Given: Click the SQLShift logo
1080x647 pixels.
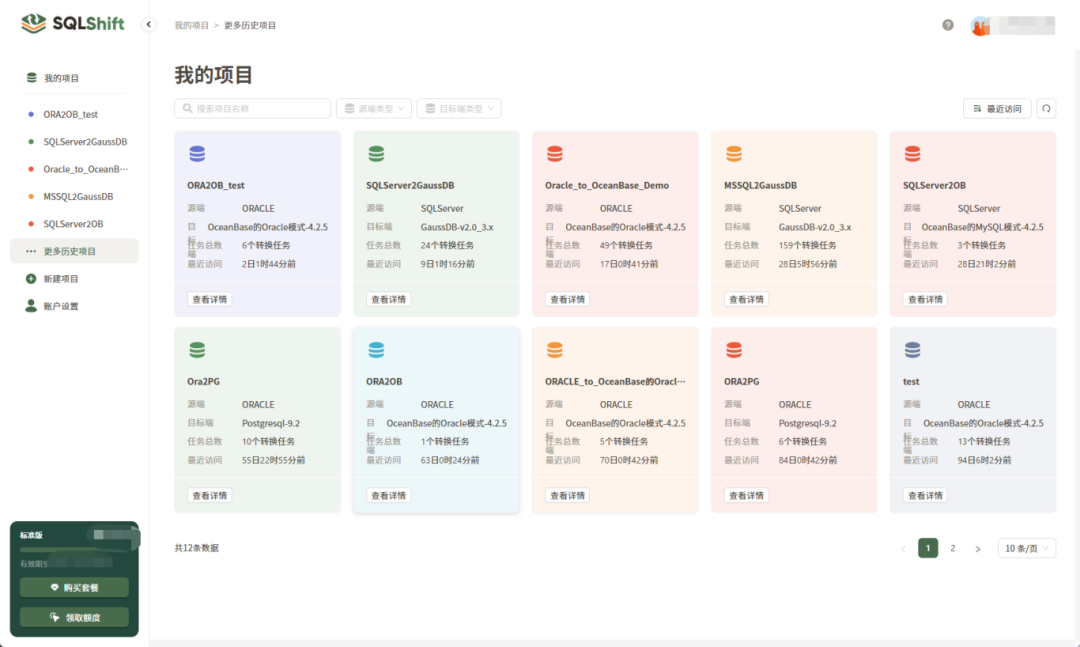Looking at the screenshot, I should point(72,23).
